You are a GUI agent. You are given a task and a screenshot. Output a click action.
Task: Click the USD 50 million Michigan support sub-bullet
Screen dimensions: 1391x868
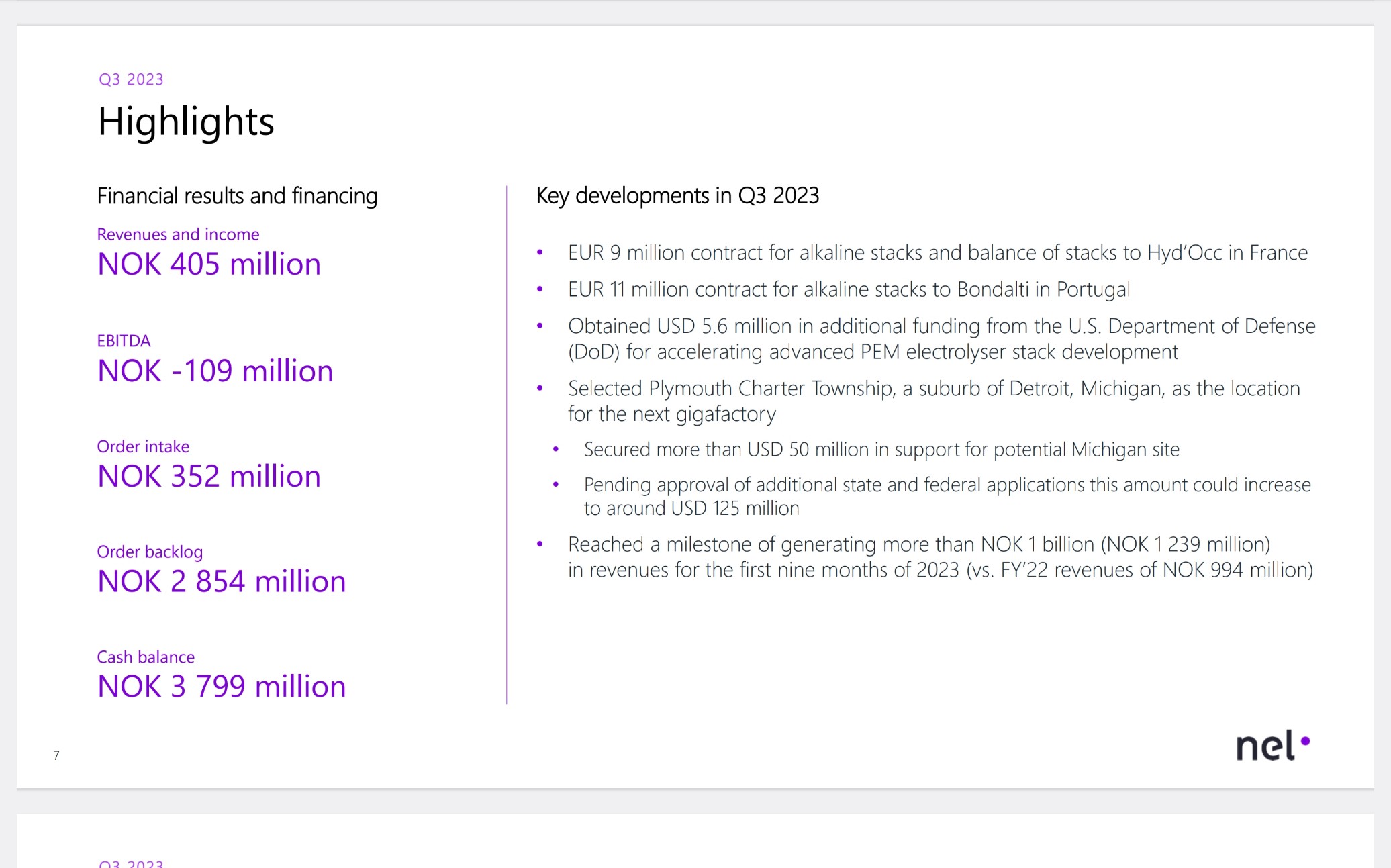(881, 450)
